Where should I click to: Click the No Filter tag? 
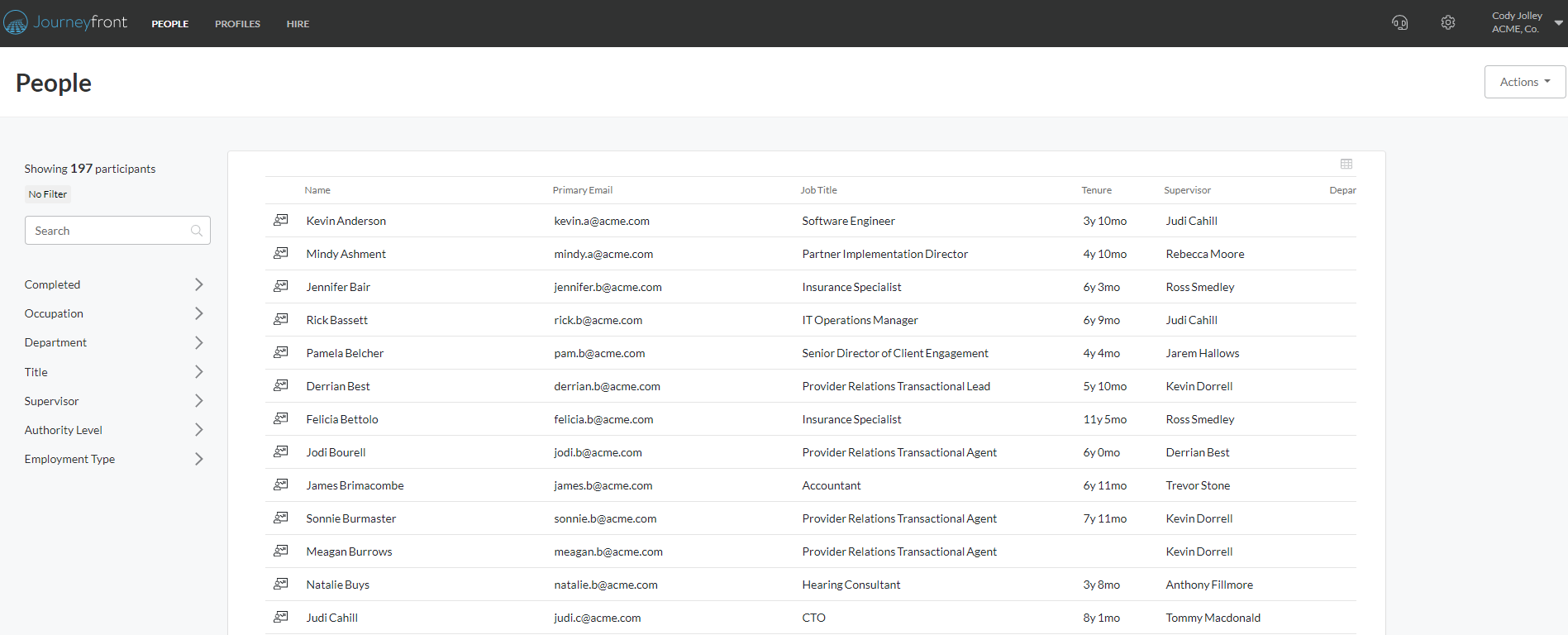tap(48, 194)
